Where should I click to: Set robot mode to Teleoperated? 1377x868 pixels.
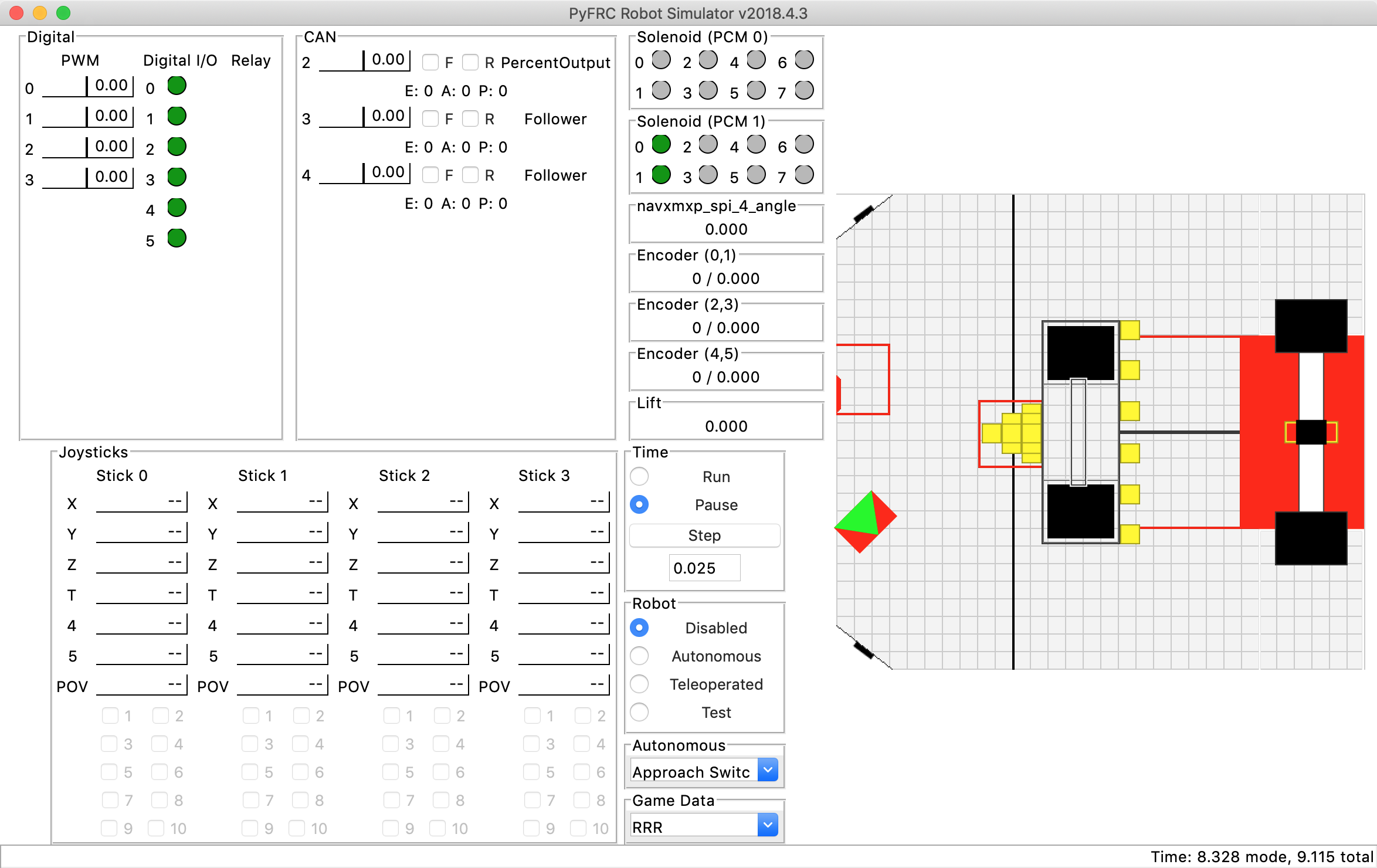[x=639, y=684]
